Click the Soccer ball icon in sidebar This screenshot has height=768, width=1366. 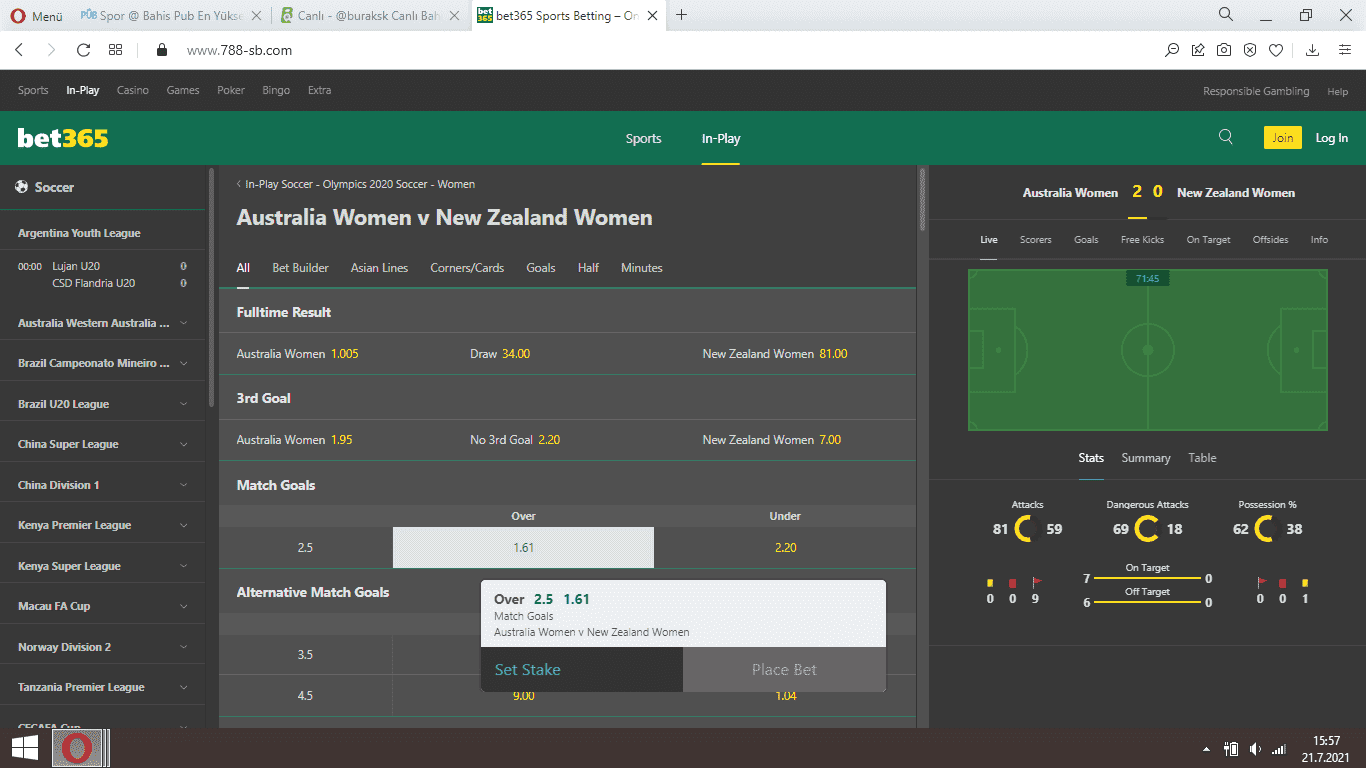[x=21, y=187]
